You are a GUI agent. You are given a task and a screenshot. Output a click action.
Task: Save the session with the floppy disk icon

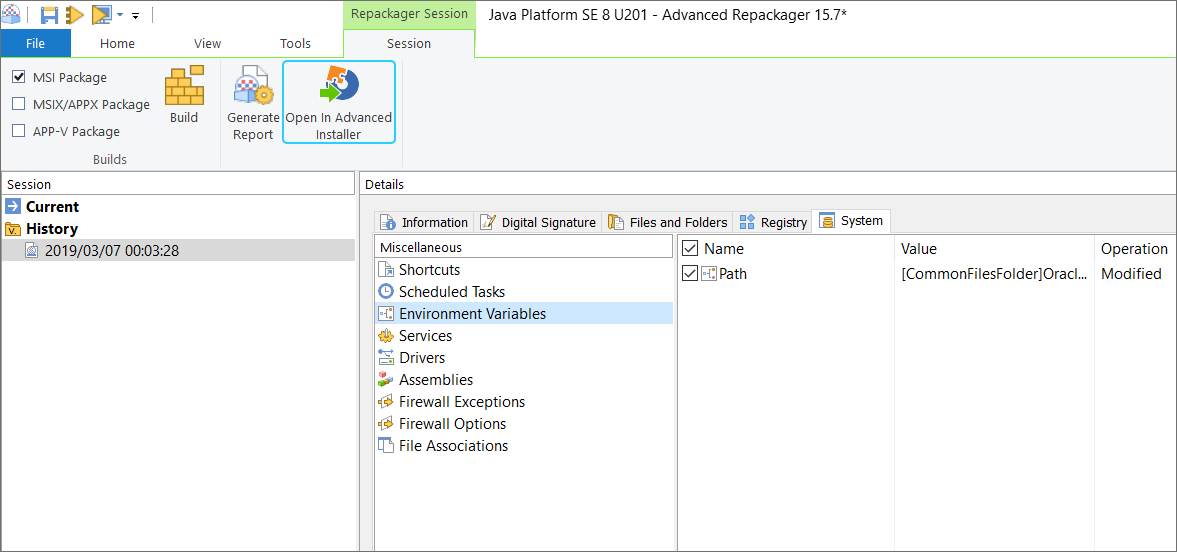(x=50, y=15)
